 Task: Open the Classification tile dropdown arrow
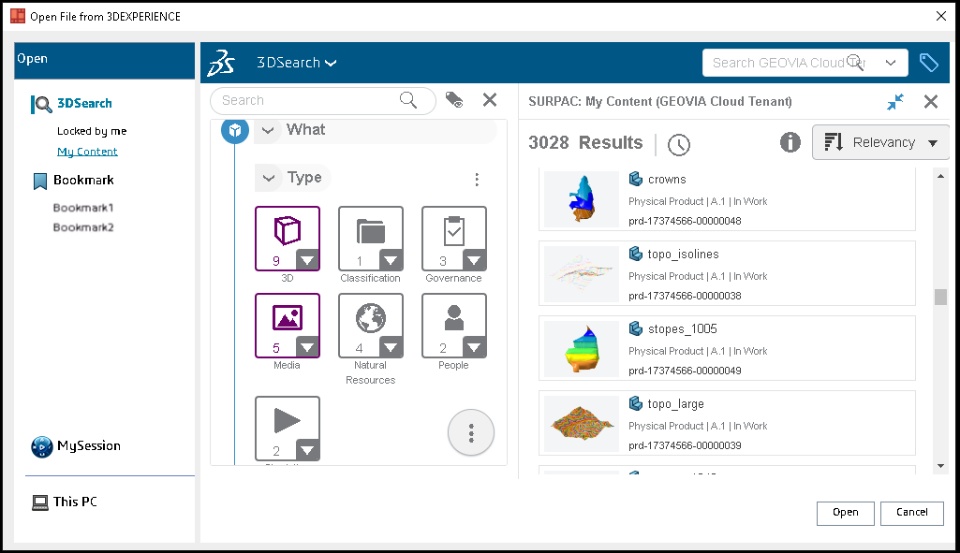click(x=391, y=260)
